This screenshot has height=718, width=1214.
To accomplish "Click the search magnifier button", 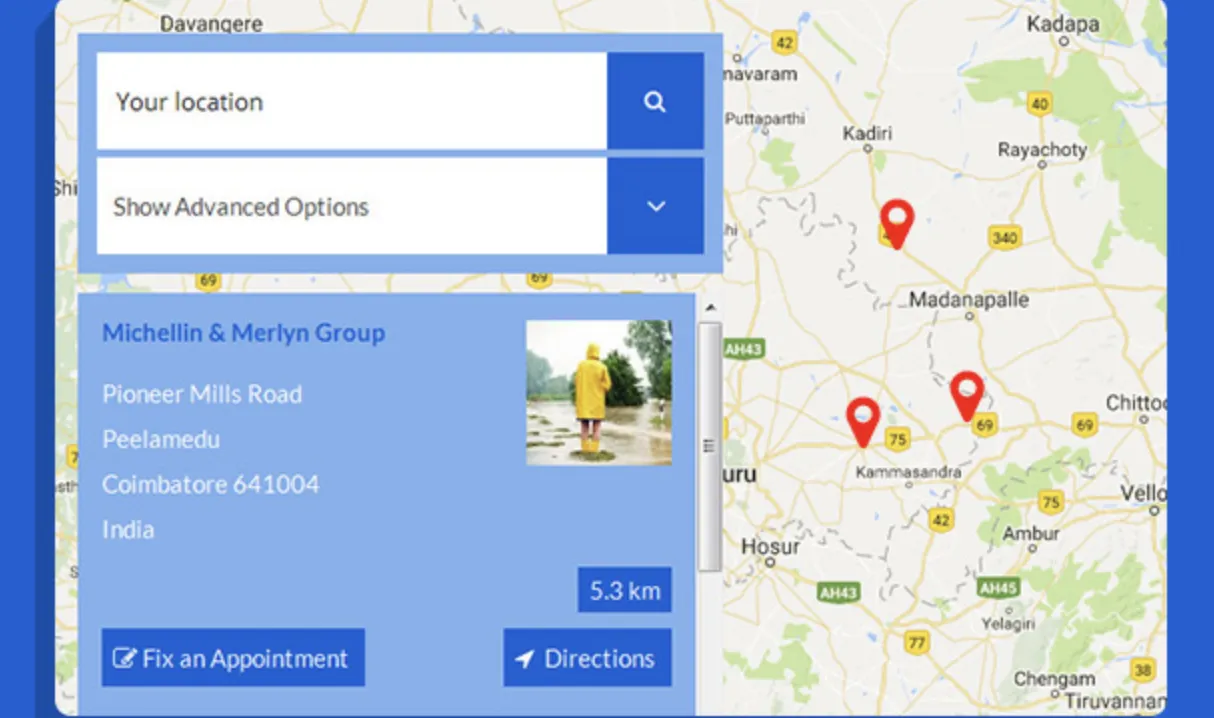I will [x=655, y=101].
